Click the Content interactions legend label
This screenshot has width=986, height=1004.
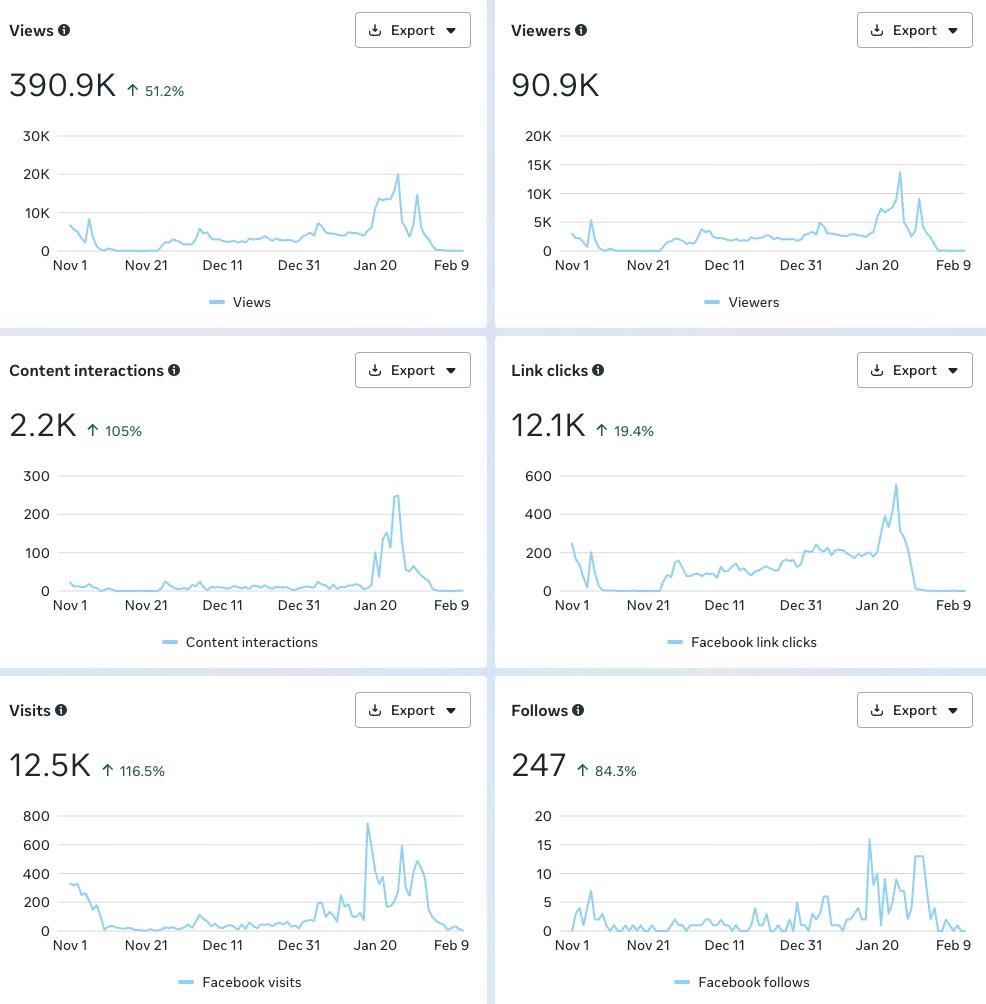pos(252,642)
